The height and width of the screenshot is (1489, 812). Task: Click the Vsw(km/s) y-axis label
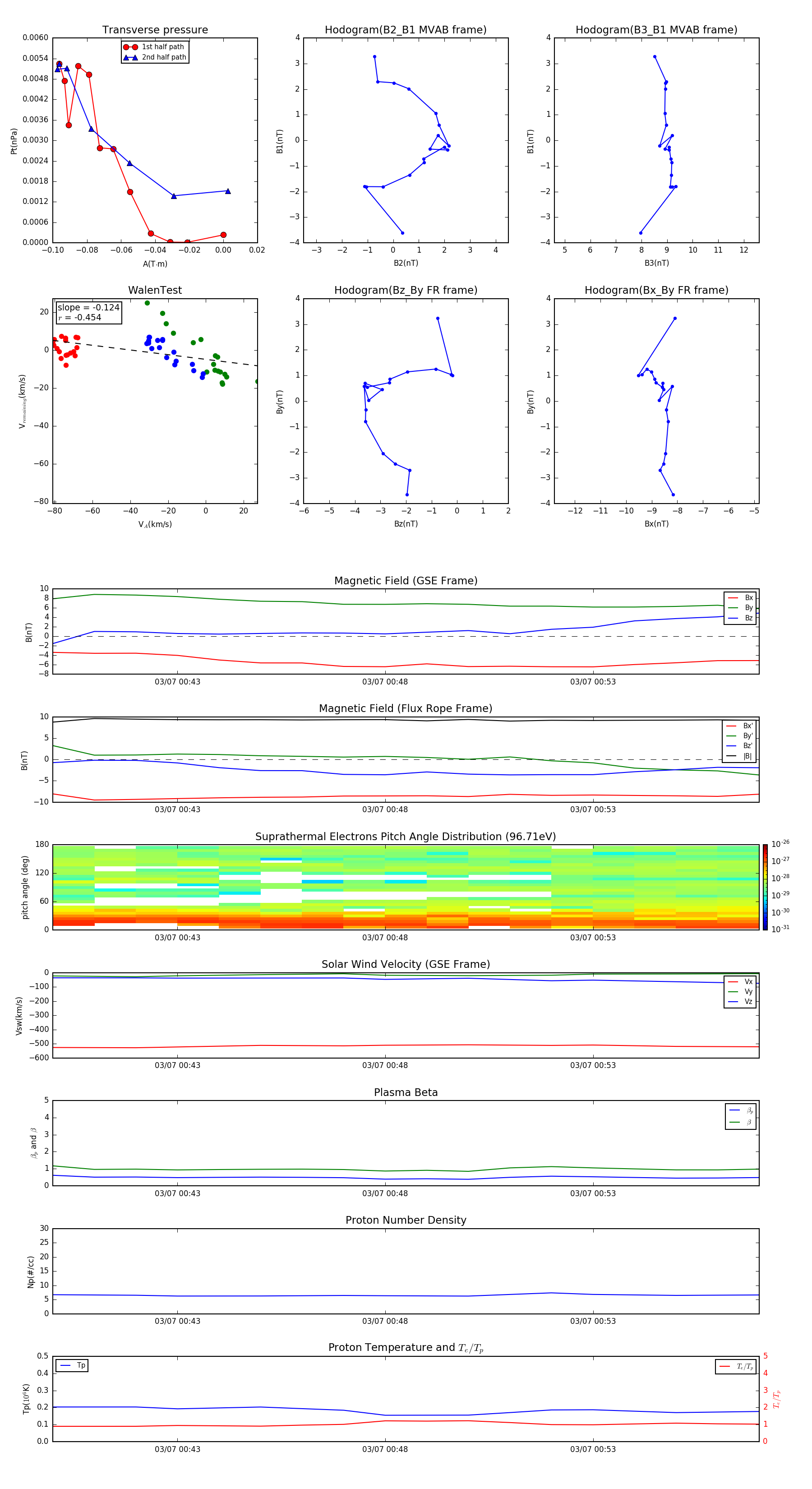pos(18,1016)
